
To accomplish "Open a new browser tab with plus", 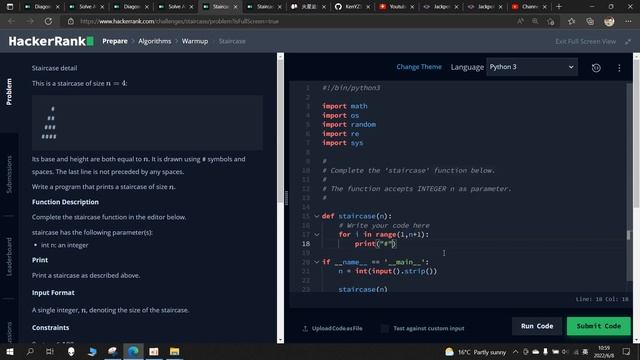I will point(559,7).
